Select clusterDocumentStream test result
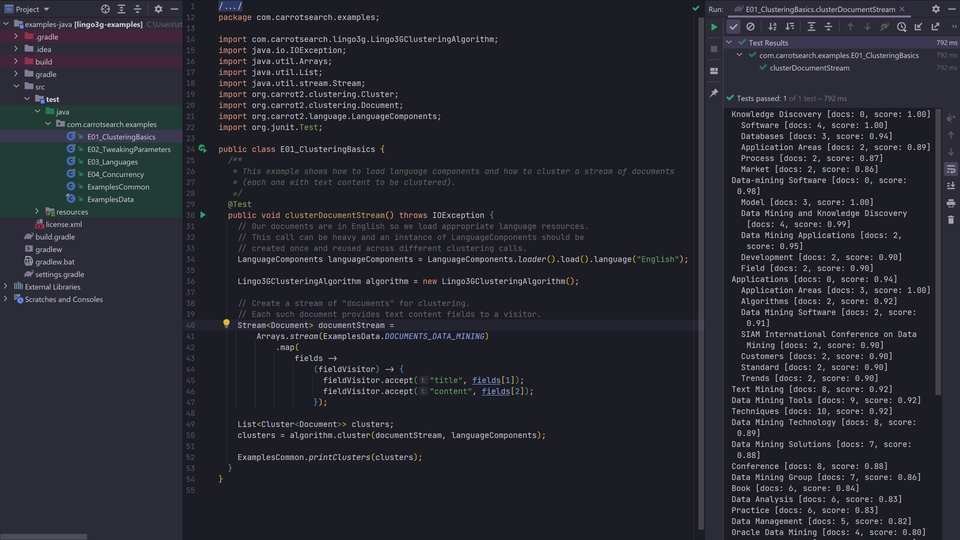 [x=809, y=68]
